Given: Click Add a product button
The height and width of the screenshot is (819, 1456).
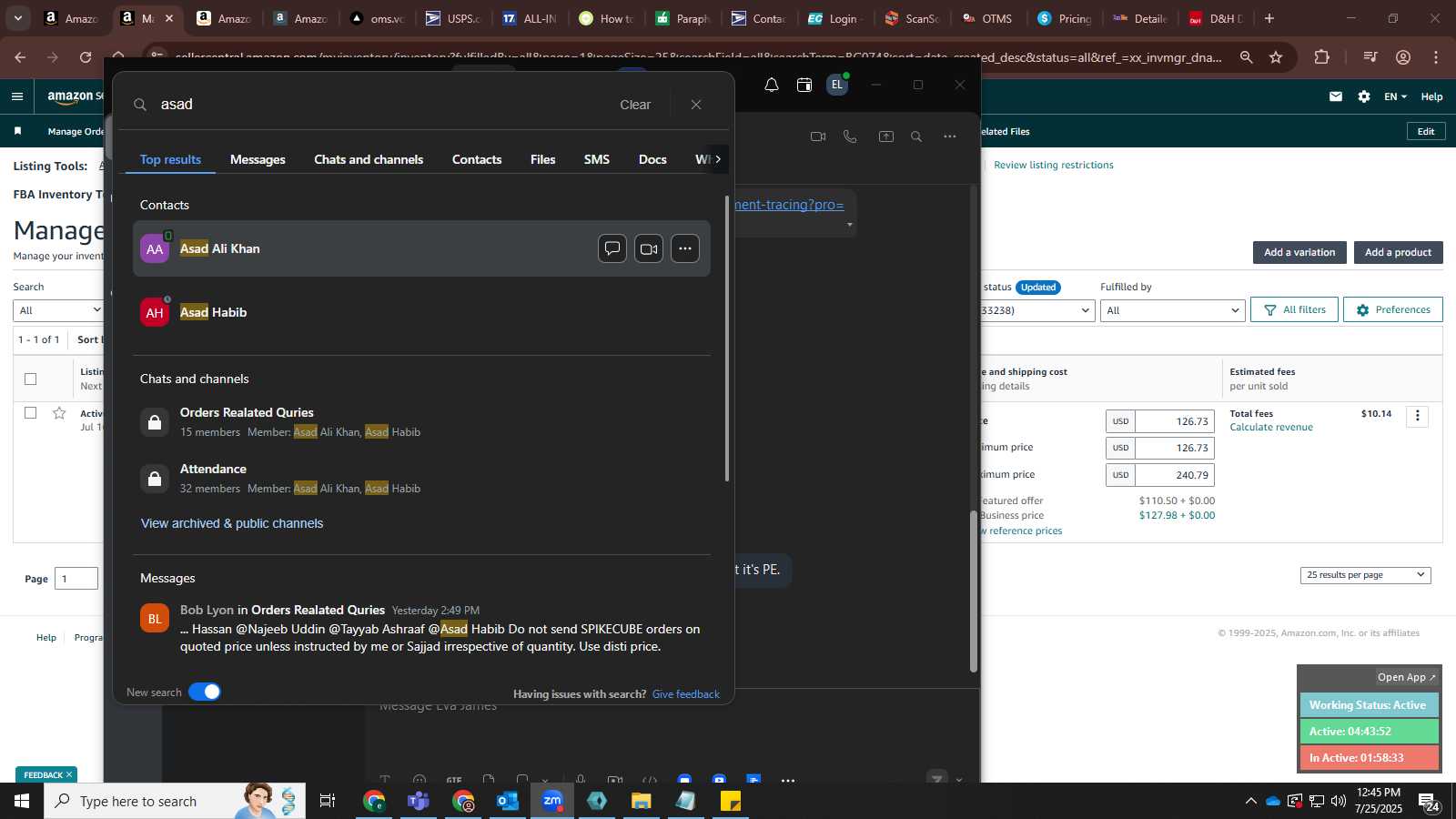Looking at the screenshot, I should [1398, 252].
